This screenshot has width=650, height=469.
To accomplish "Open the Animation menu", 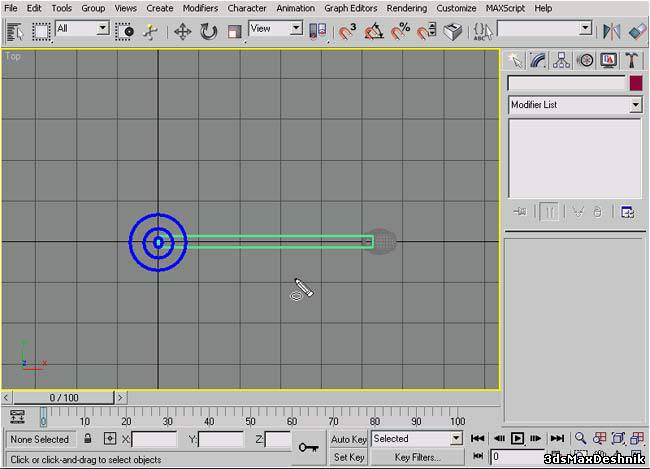I will pos(295,8).
